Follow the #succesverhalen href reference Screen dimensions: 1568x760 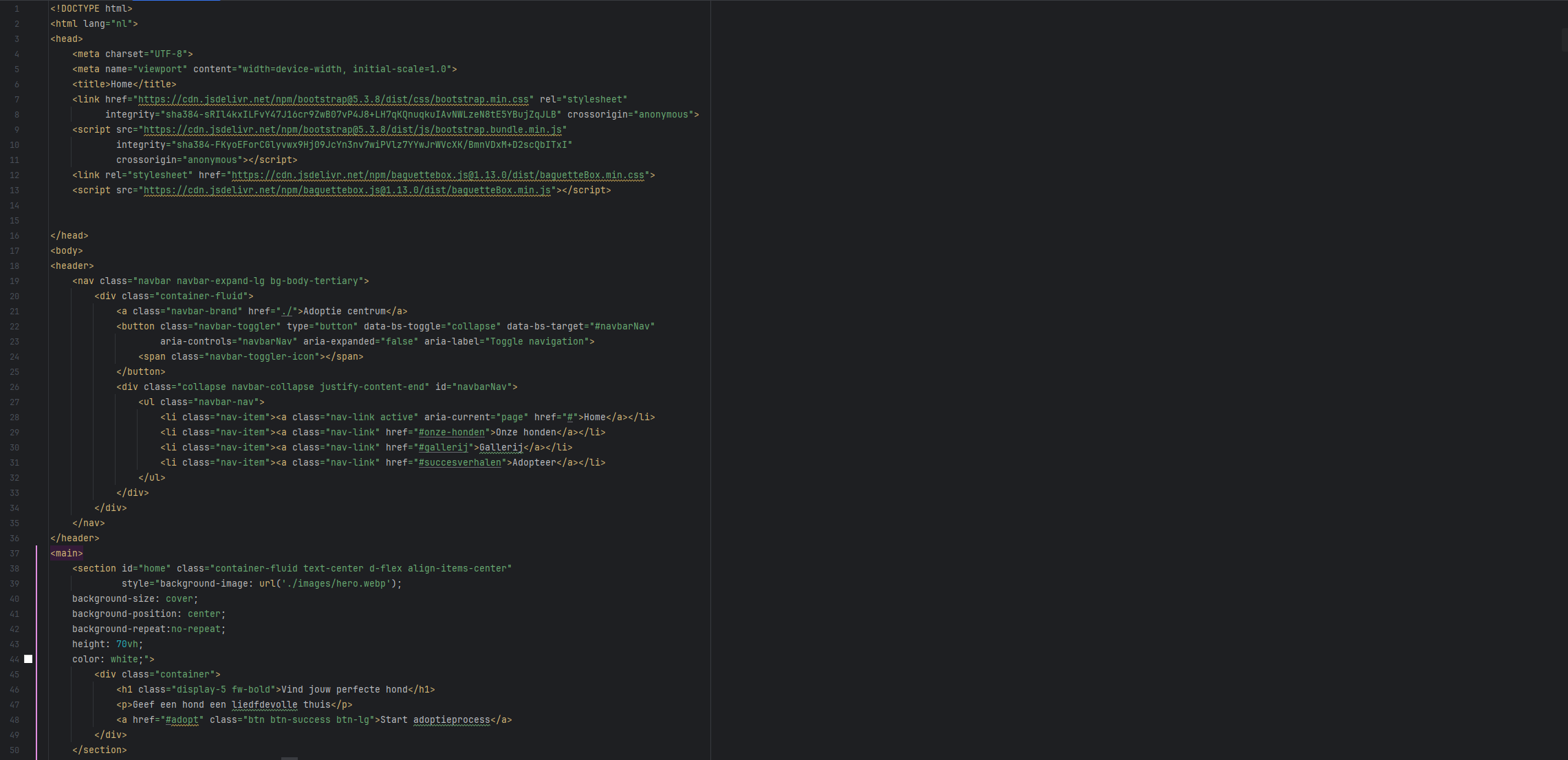click(x=460, y=463)
